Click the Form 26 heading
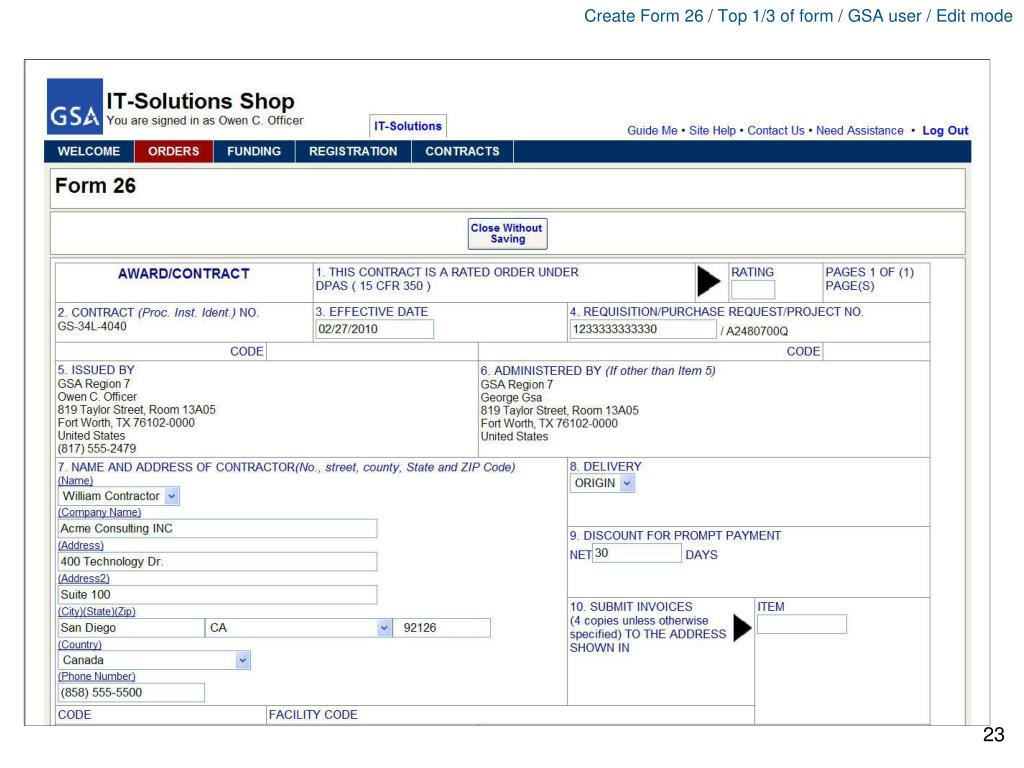 [x=95, y=186]
